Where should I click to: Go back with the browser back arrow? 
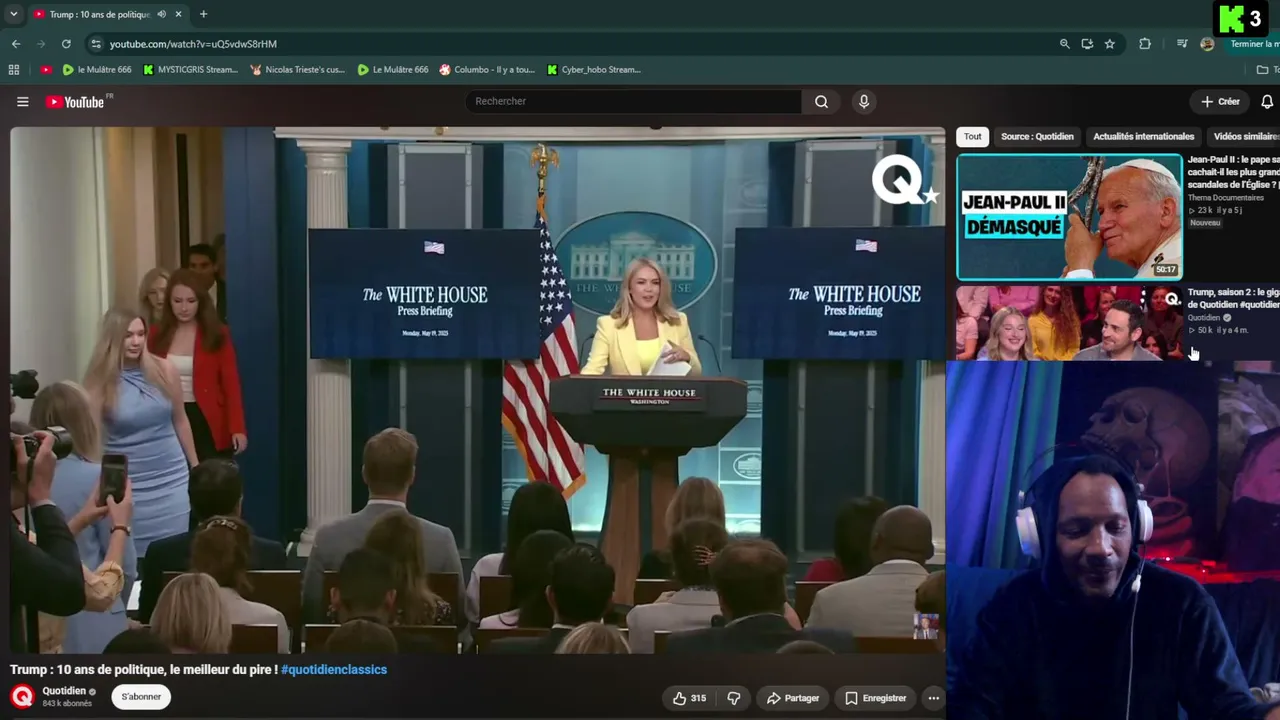coord(16,44)
